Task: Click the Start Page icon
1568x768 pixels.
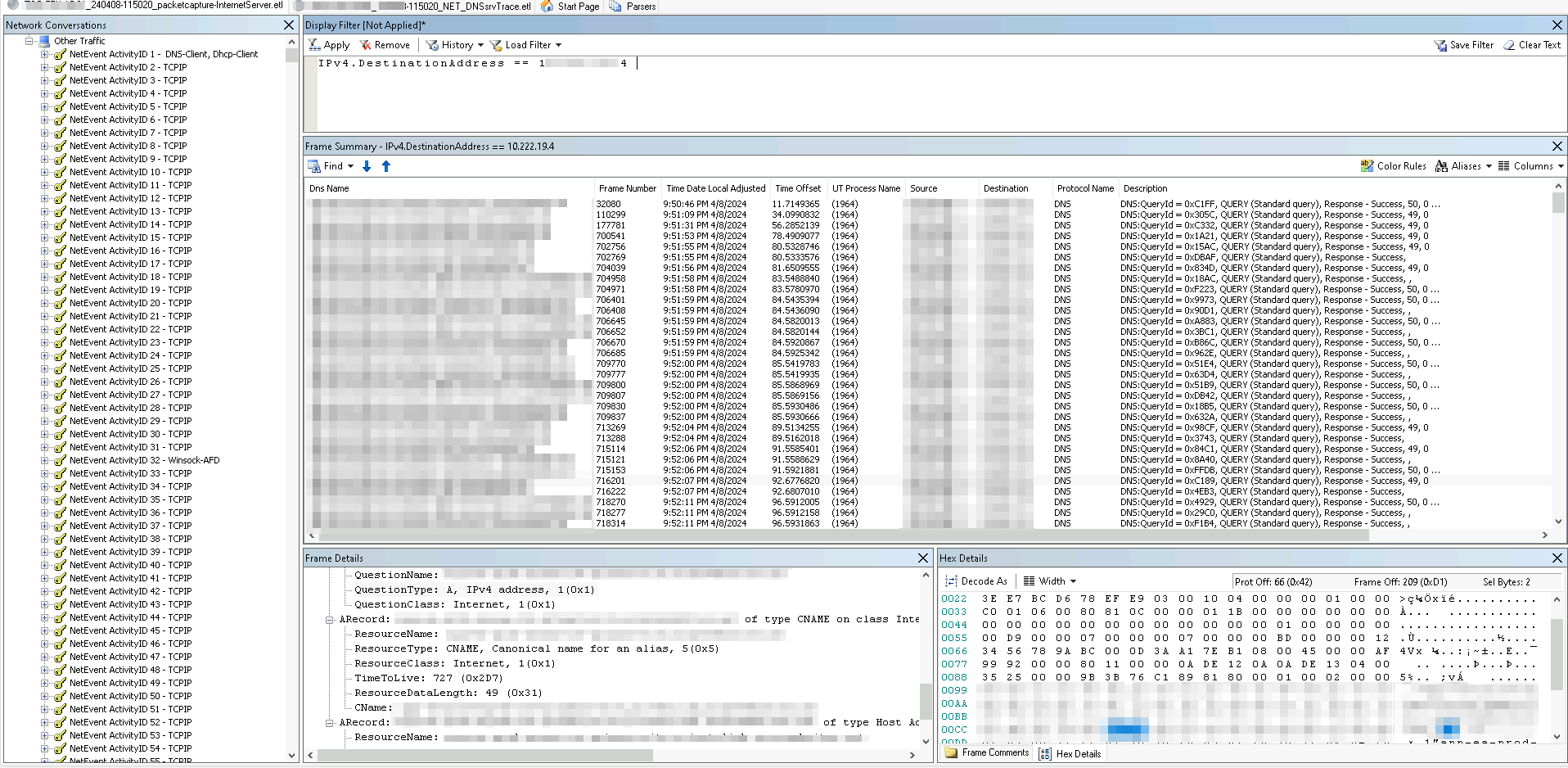Action: click(547, 6)
